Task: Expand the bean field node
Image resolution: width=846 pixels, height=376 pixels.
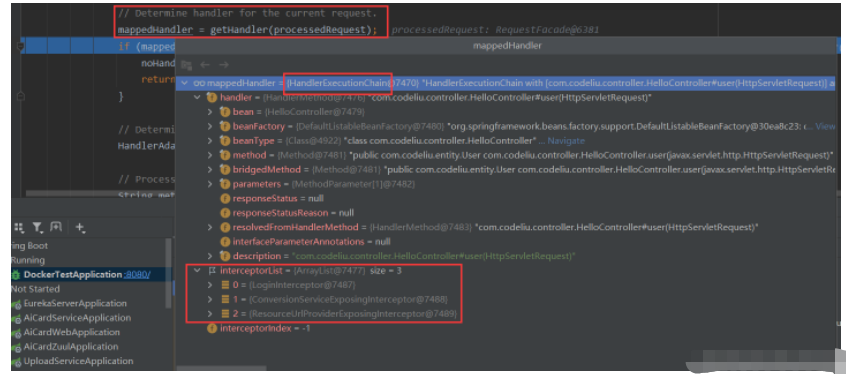Action: (210, 112)
